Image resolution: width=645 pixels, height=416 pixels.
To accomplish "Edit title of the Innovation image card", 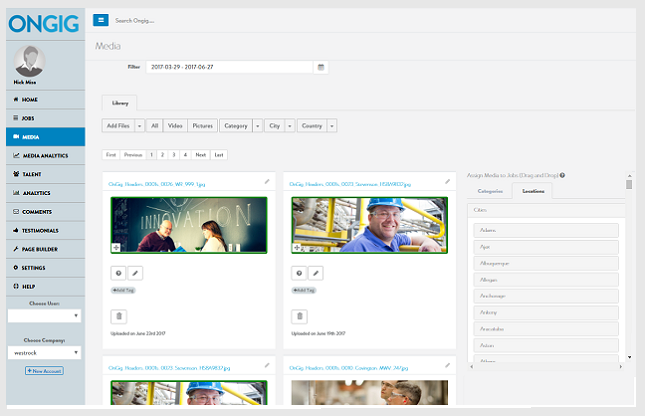I will (x=267, y=181).
